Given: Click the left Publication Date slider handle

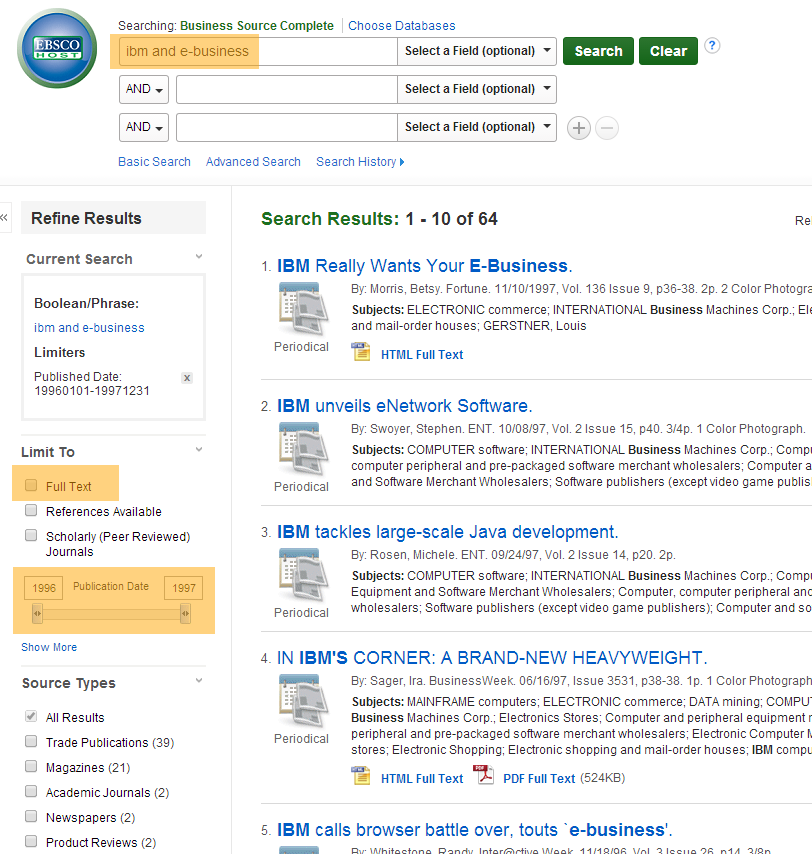Looking at the screenshot, I should (x=37, y=613).
